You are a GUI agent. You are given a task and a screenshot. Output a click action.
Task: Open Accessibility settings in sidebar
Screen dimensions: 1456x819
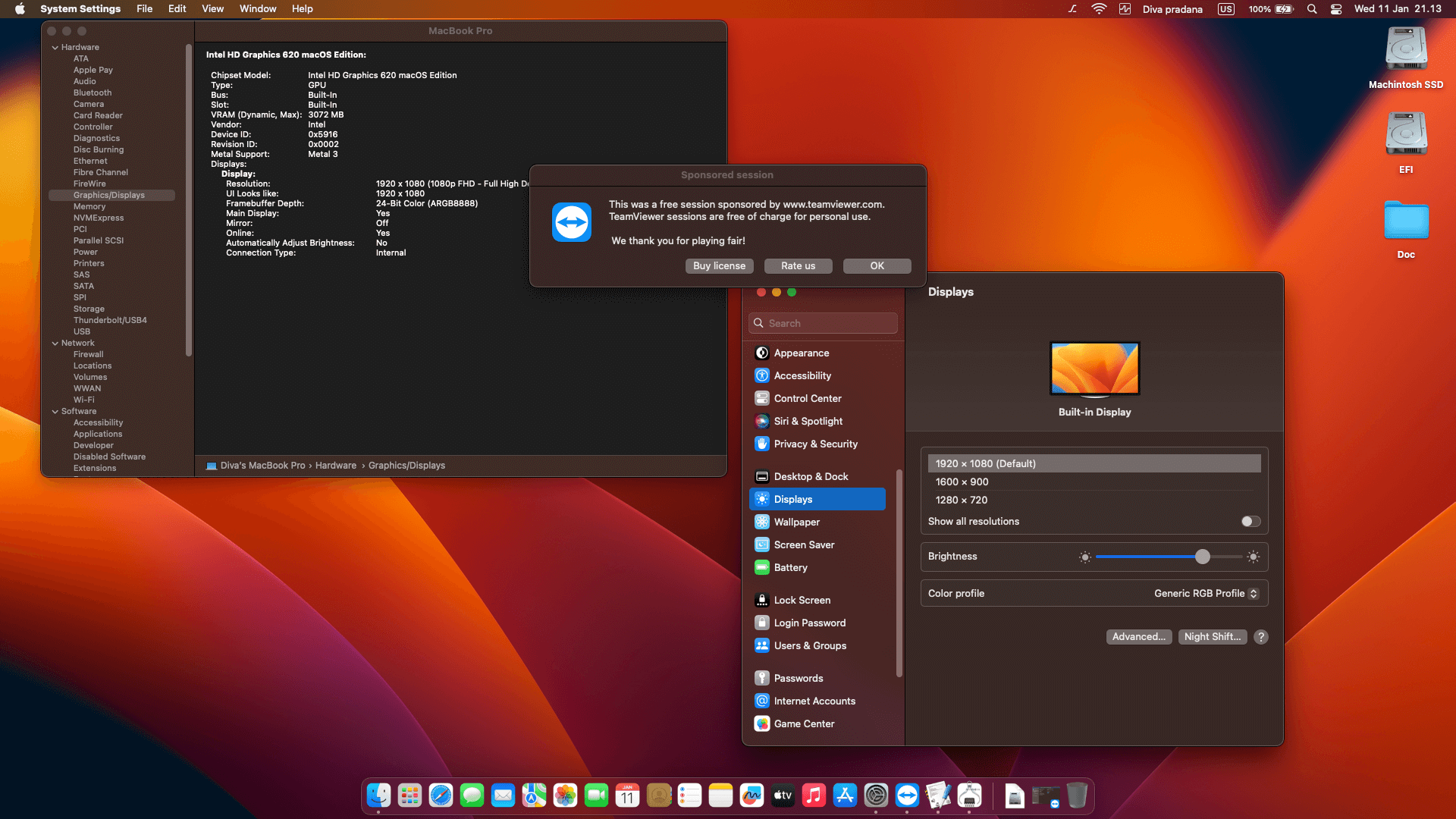click(802, 375)
